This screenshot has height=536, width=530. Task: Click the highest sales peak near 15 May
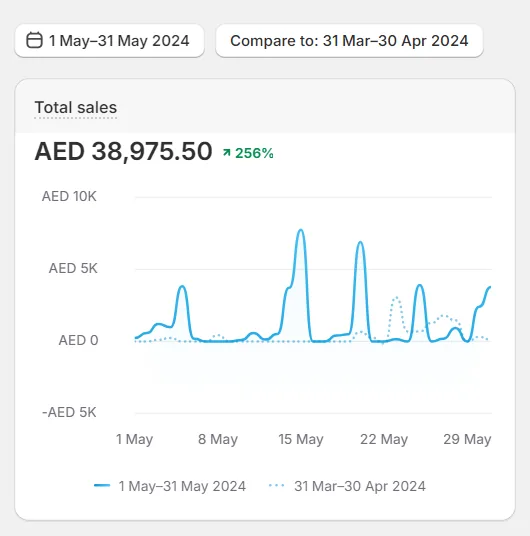(301, 230)
